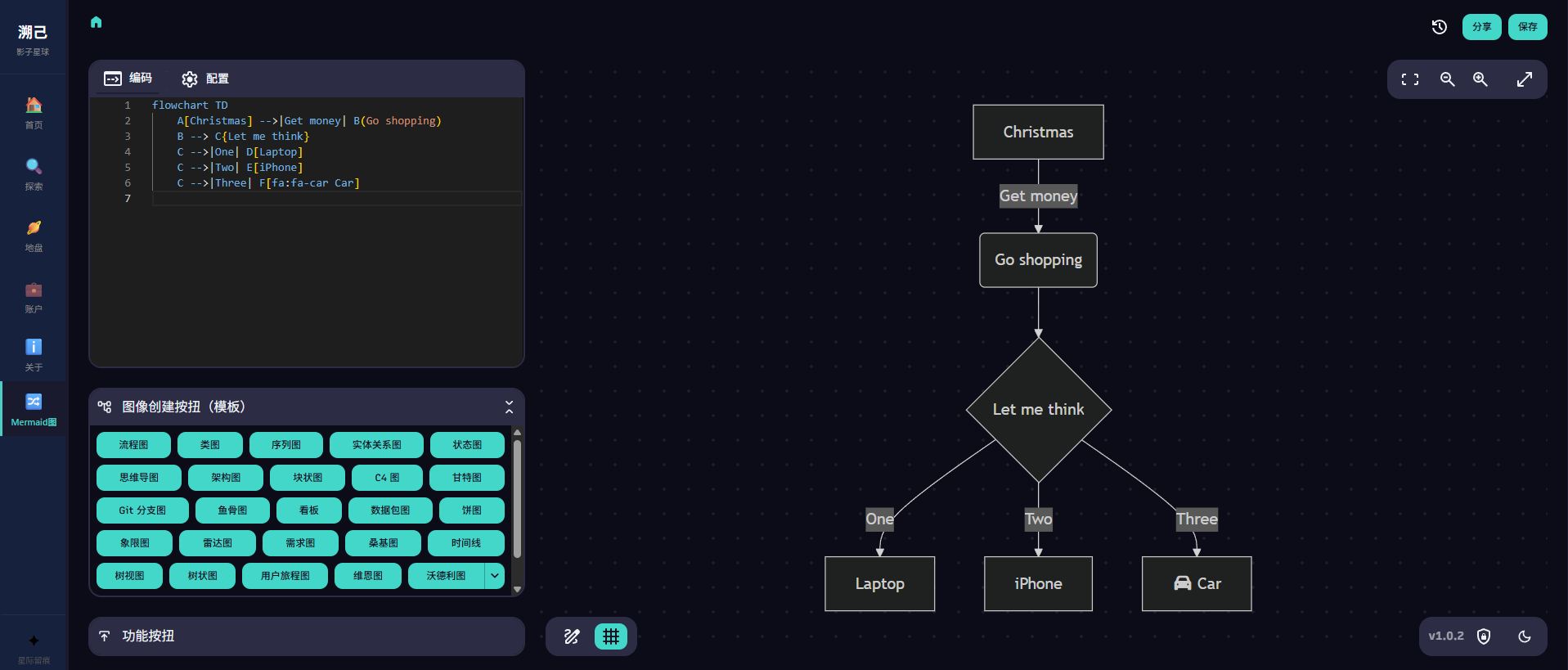Choose the 序列图 sequence template
The height and width of the screenshot is (670, 1568).
click(286, 445)
